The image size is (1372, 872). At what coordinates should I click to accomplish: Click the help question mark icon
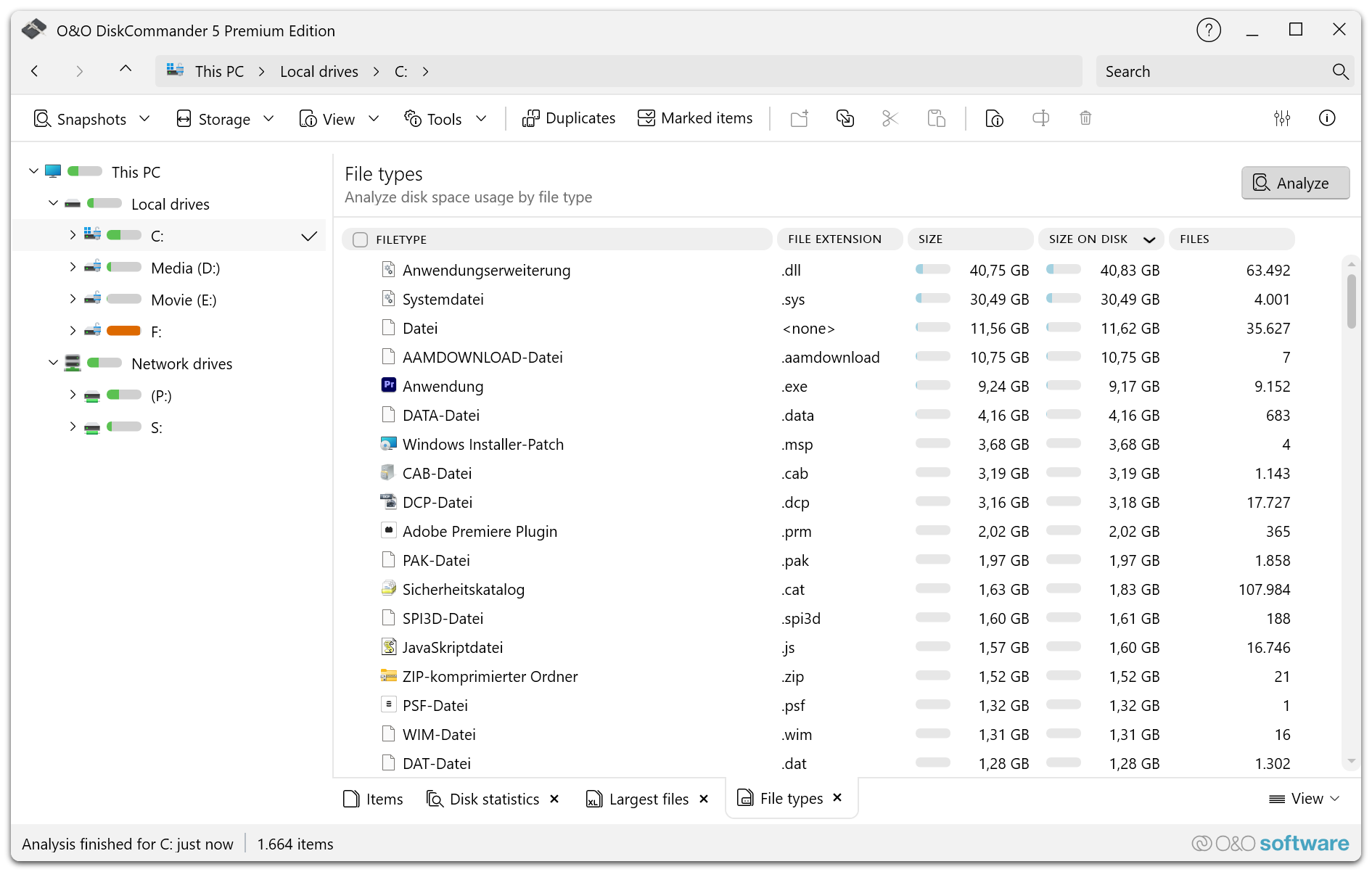tap(1208, 30)
